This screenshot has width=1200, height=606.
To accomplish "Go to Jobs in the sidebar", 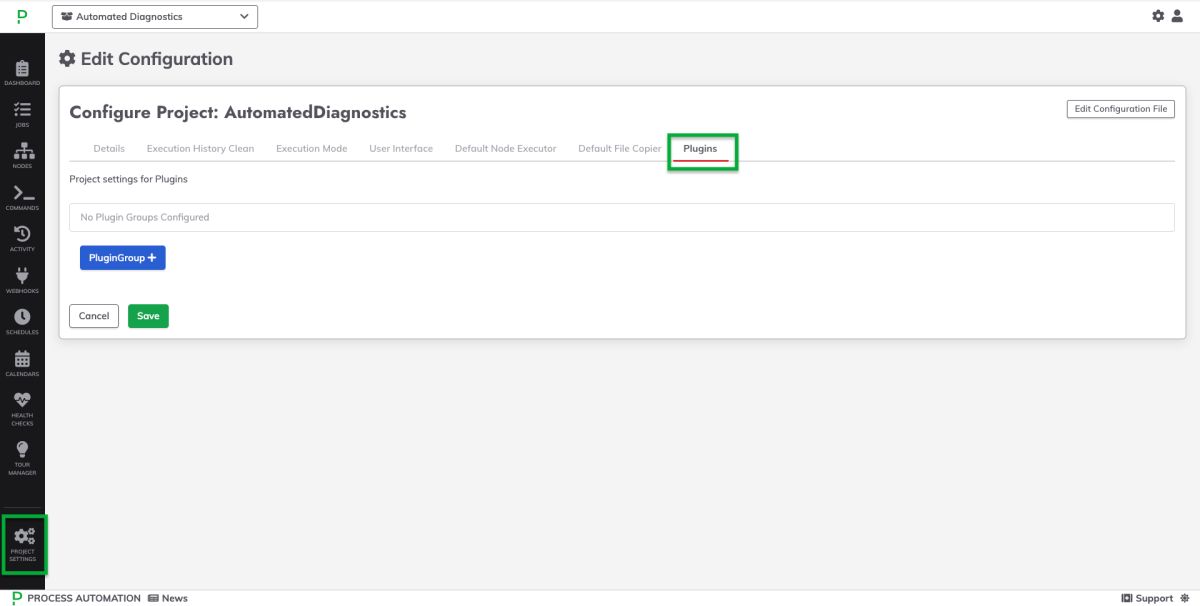I will (x=22, y=115).
